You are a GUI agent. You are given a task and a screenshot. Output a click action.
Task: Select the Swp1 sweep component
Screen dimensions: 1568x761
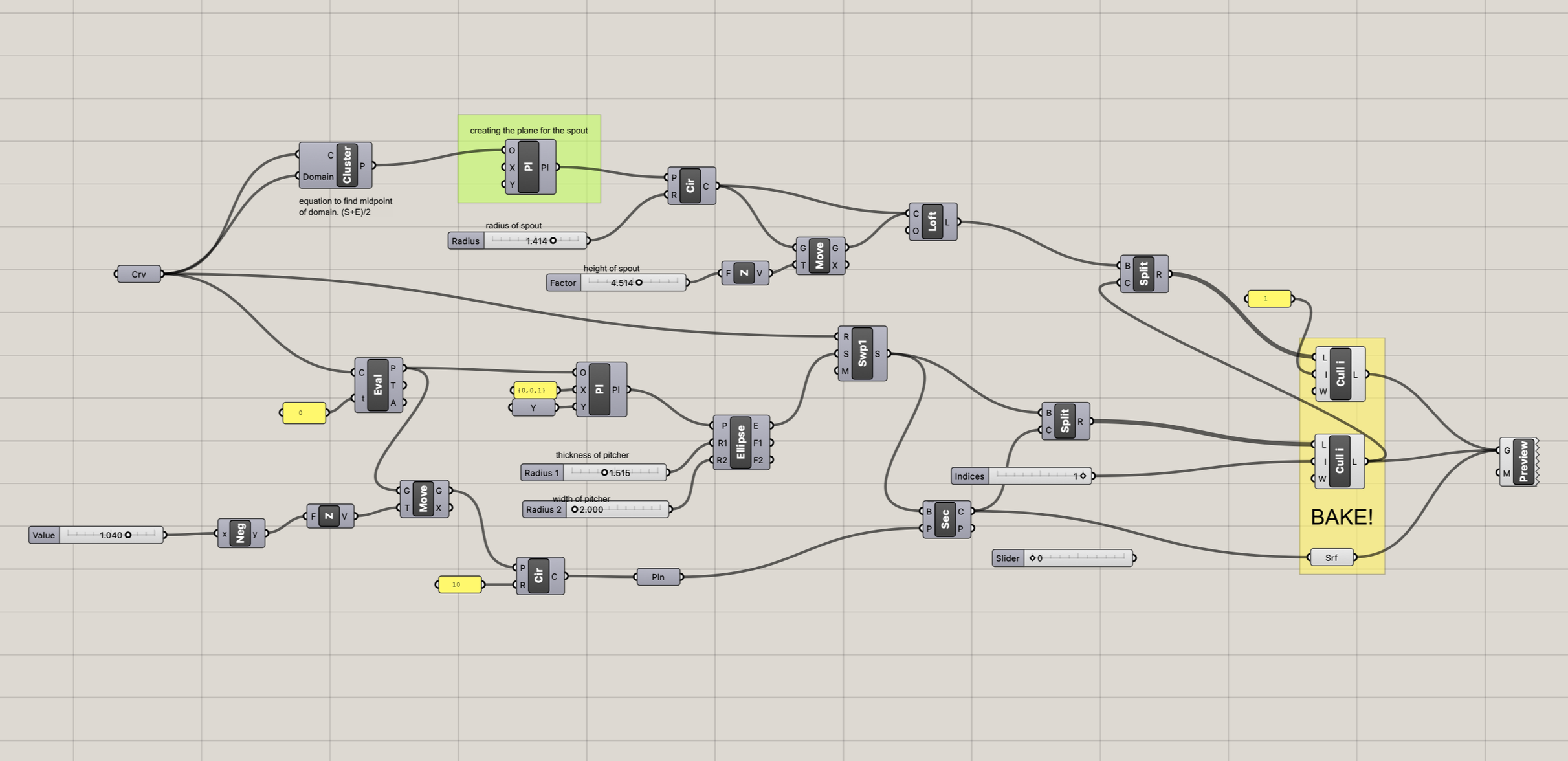pyautogui.click(x=863, y=353)
